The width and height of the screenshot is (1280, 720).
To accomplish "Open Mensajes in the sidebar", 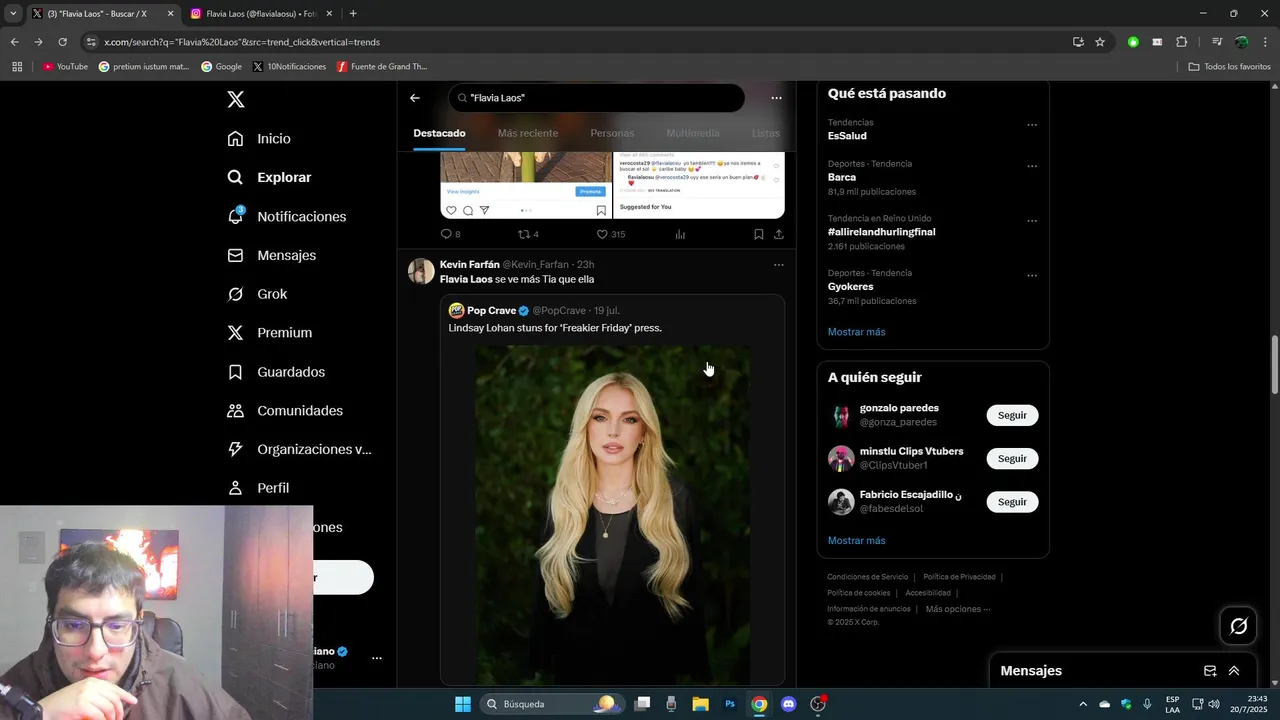I will point(271,255).
